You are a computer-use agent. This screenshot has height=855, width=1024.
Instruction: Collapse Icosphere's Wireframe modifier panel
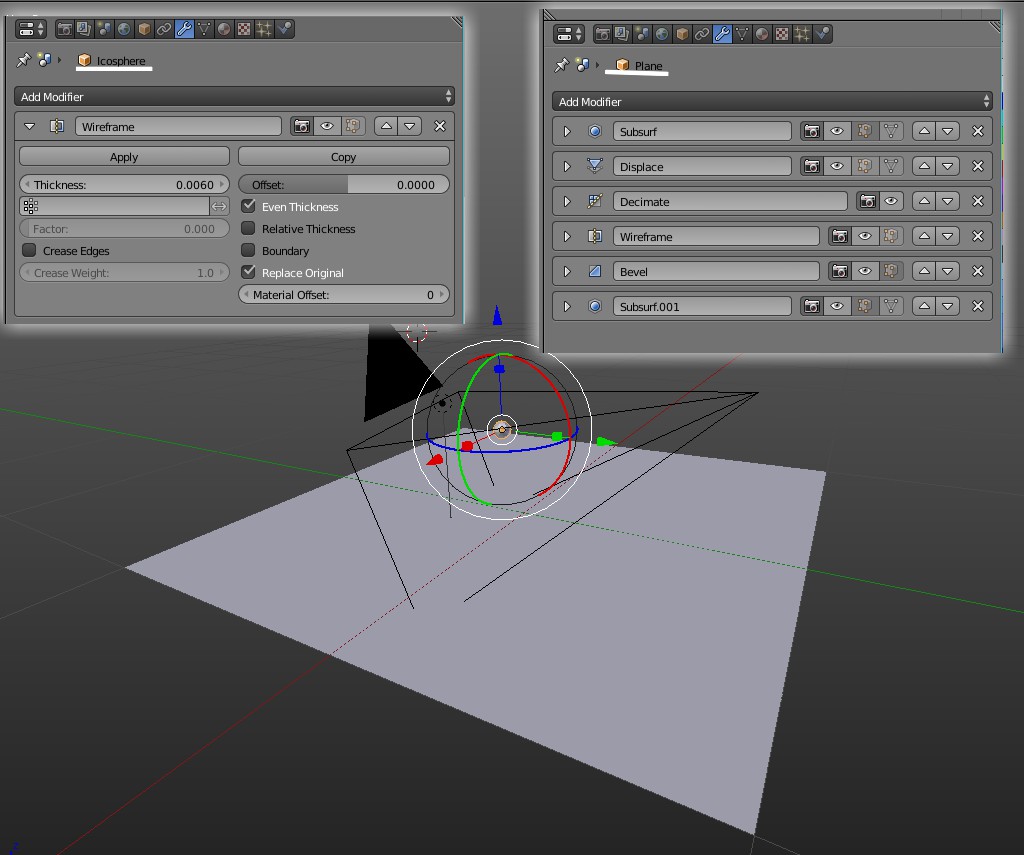pos(29,126)
